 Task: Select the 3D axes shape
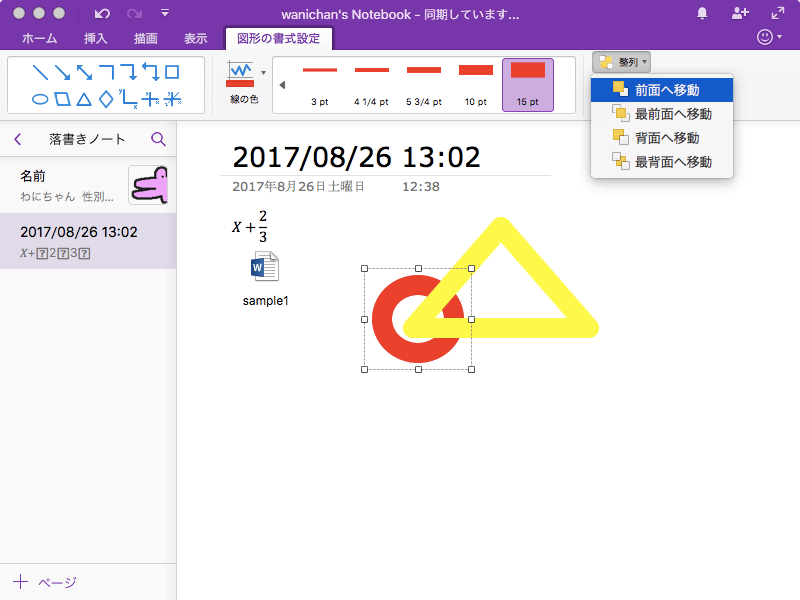173,99
